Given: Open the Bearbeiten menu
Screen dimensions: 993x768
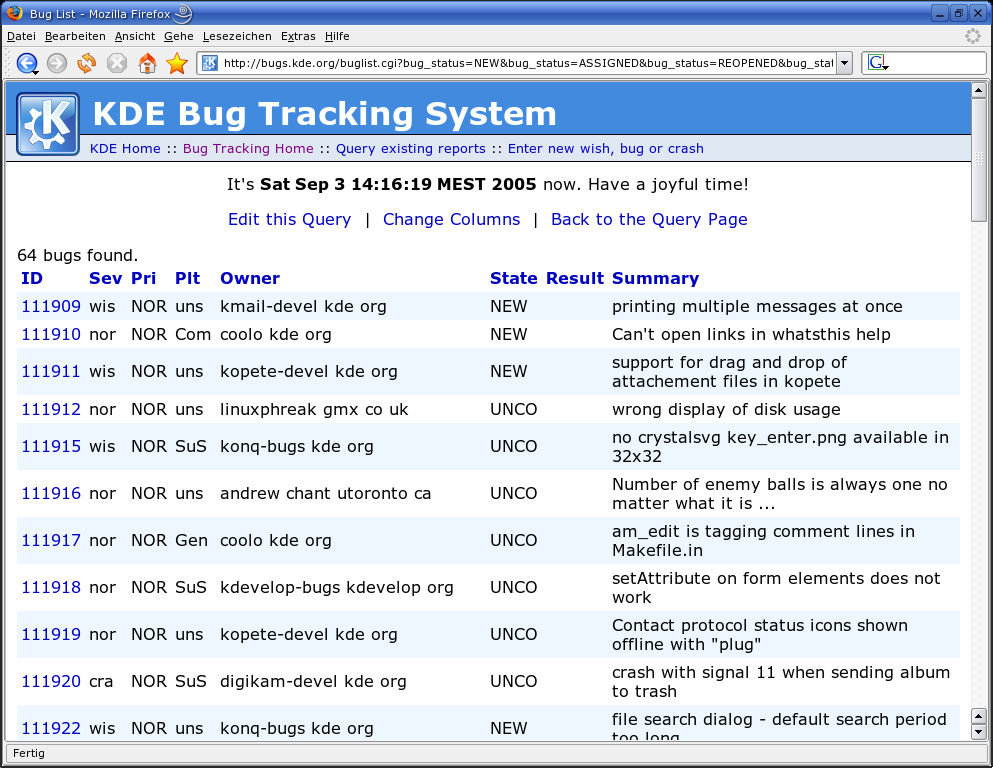Looking at the screenshot, I should pos(75,36).
